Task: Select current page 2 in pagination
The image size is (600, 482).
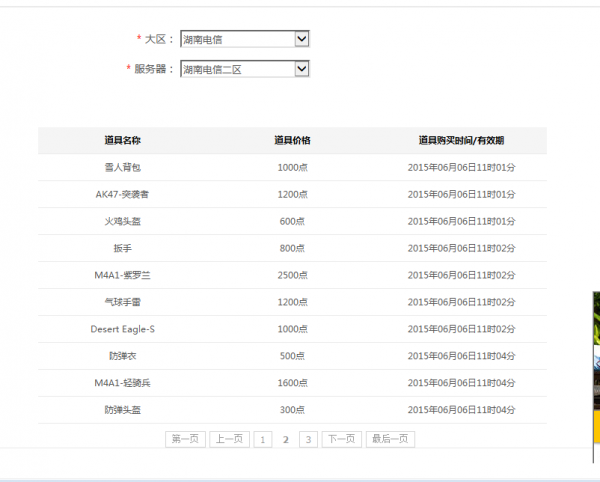Action: tap(286, 440)
